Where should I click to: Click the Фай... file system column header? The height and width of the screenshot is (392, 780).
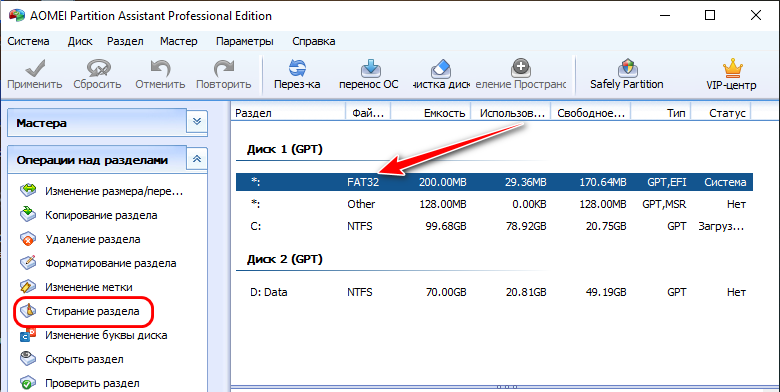point(368,113)
